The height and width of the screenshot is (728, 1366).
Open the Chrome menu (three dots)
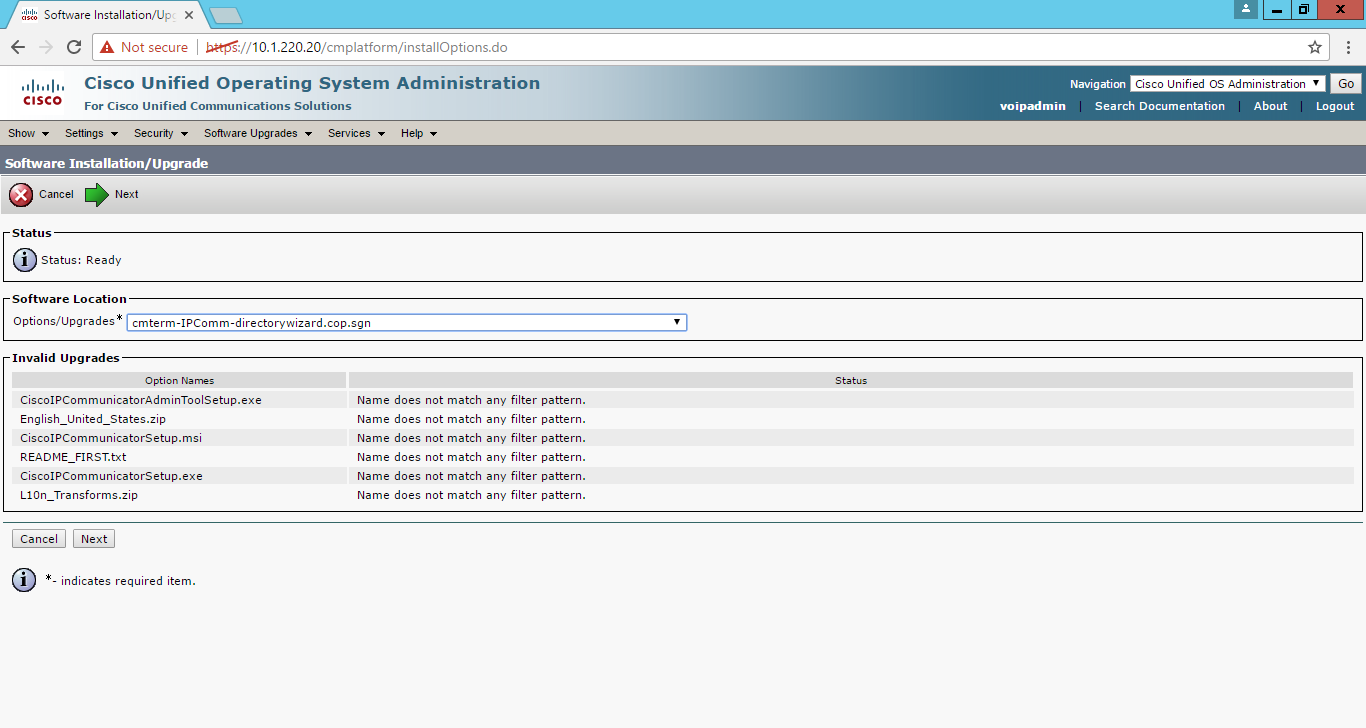[x=1347, y=47]
